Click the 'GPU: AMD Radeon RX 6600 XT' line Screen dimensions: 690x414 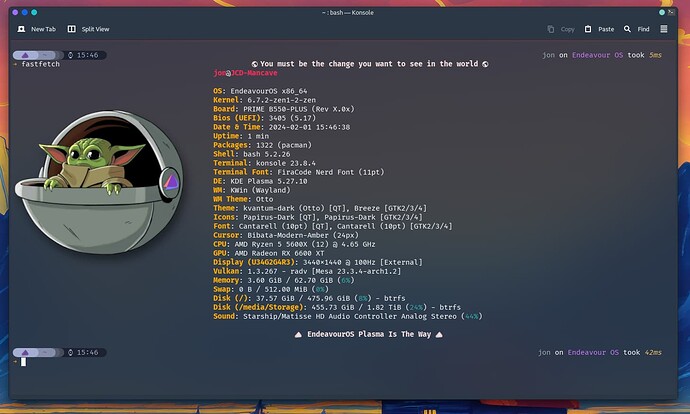pyautogui.click(x=269, y=253)
